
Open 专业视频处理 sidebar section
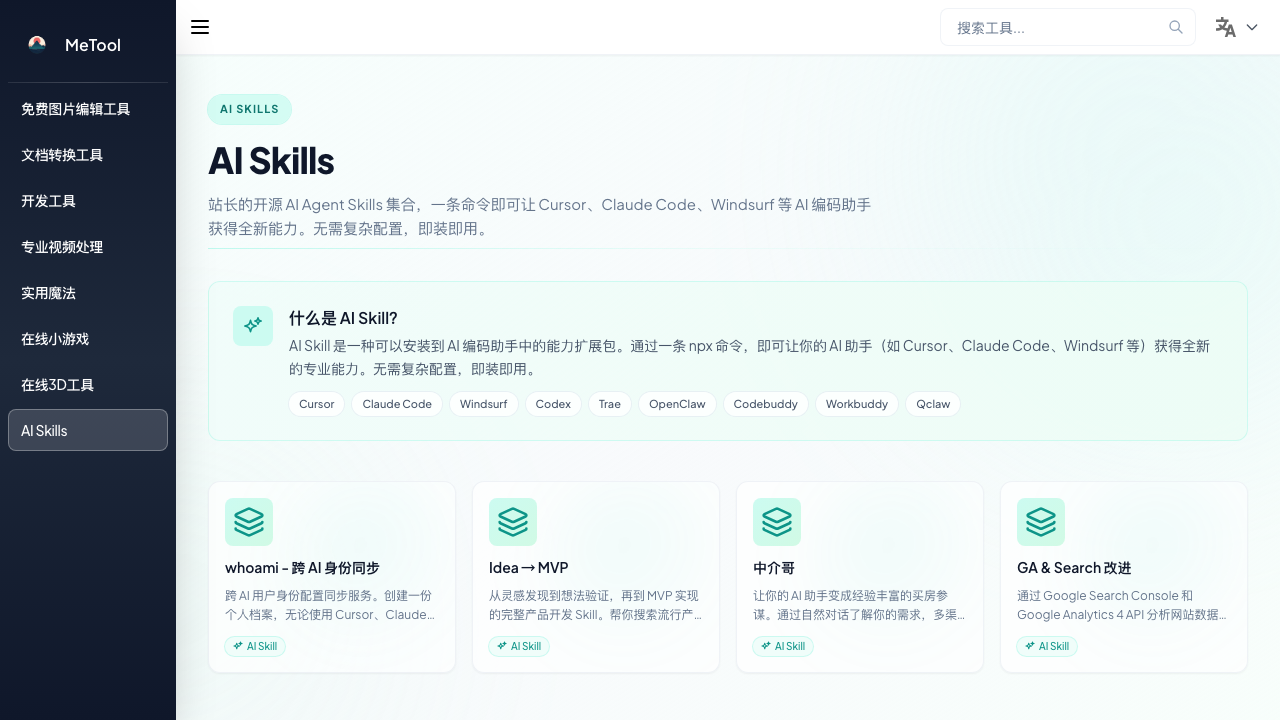pyautogui.click(x=62, y=247)
